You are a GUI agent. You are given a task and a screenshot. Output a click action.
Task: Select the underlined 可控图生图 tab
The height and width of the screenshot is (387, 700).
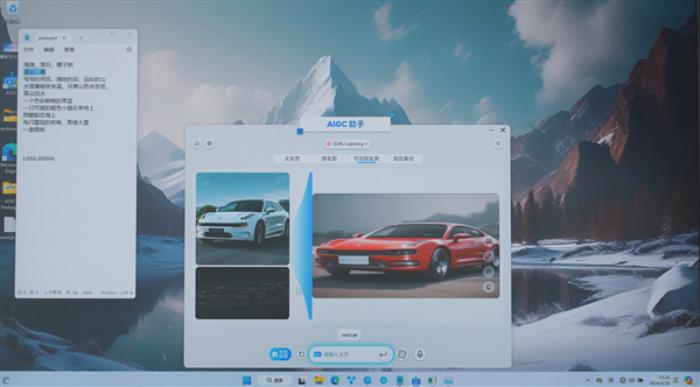(366, 158)
